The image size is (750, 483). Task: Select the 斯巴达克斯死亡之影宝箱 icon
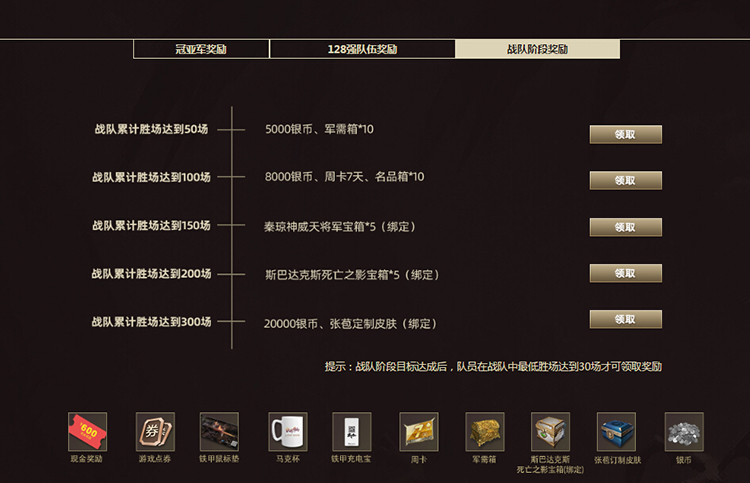click(x=550, y=432)
